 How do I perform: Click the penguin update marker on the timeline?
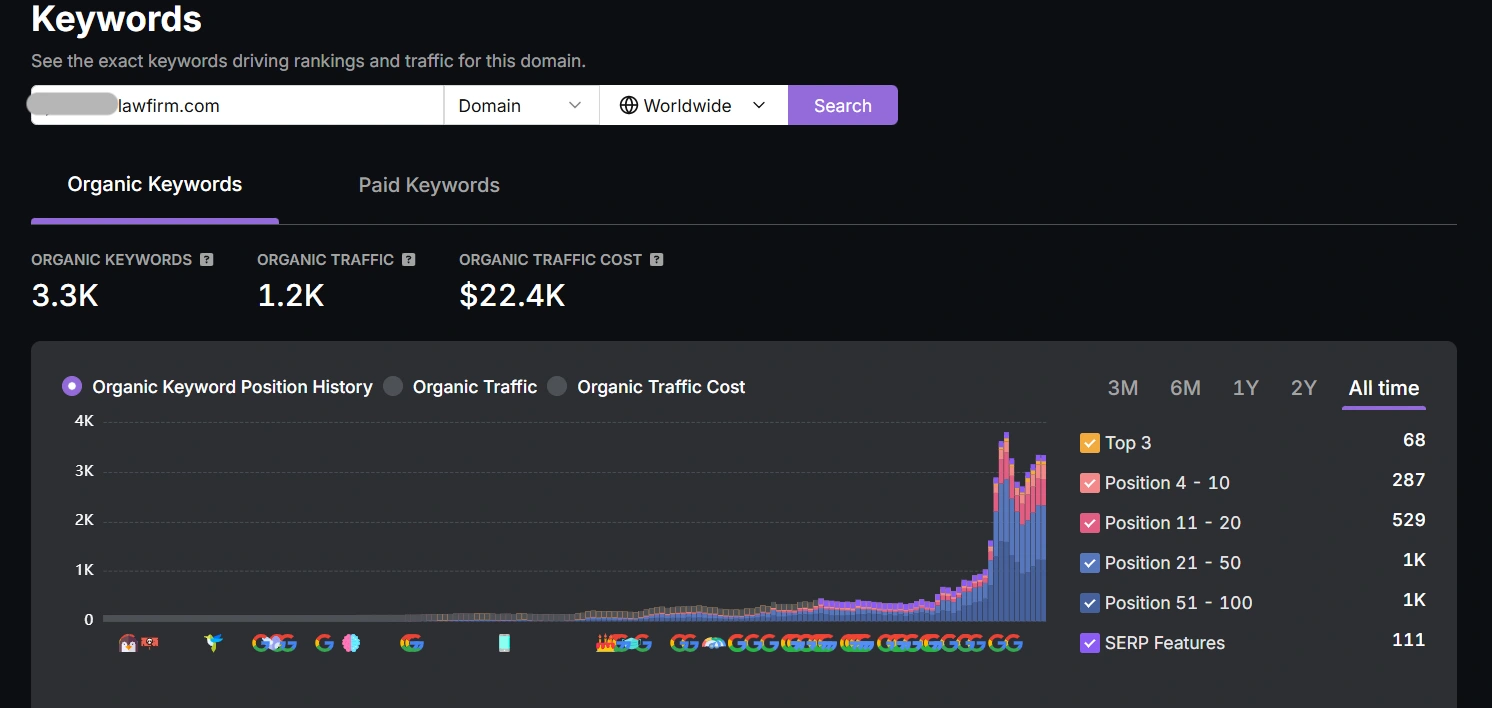(x=127, y=643)
